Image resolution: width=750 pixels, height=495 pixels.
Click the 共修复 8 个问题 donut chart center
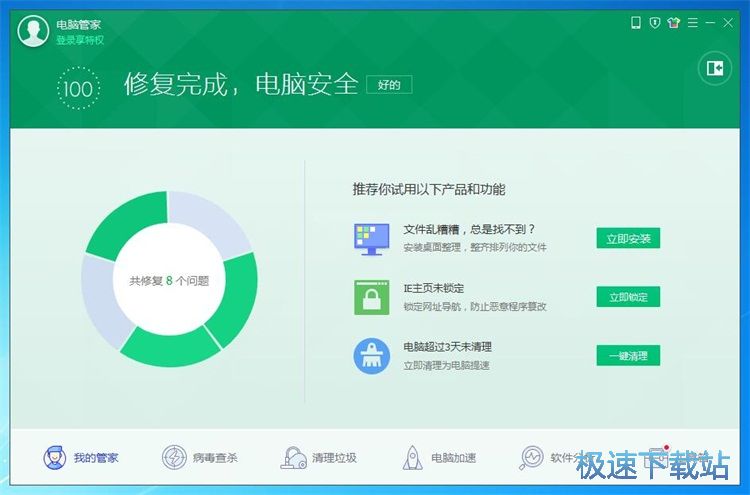(x=169, y=281)
